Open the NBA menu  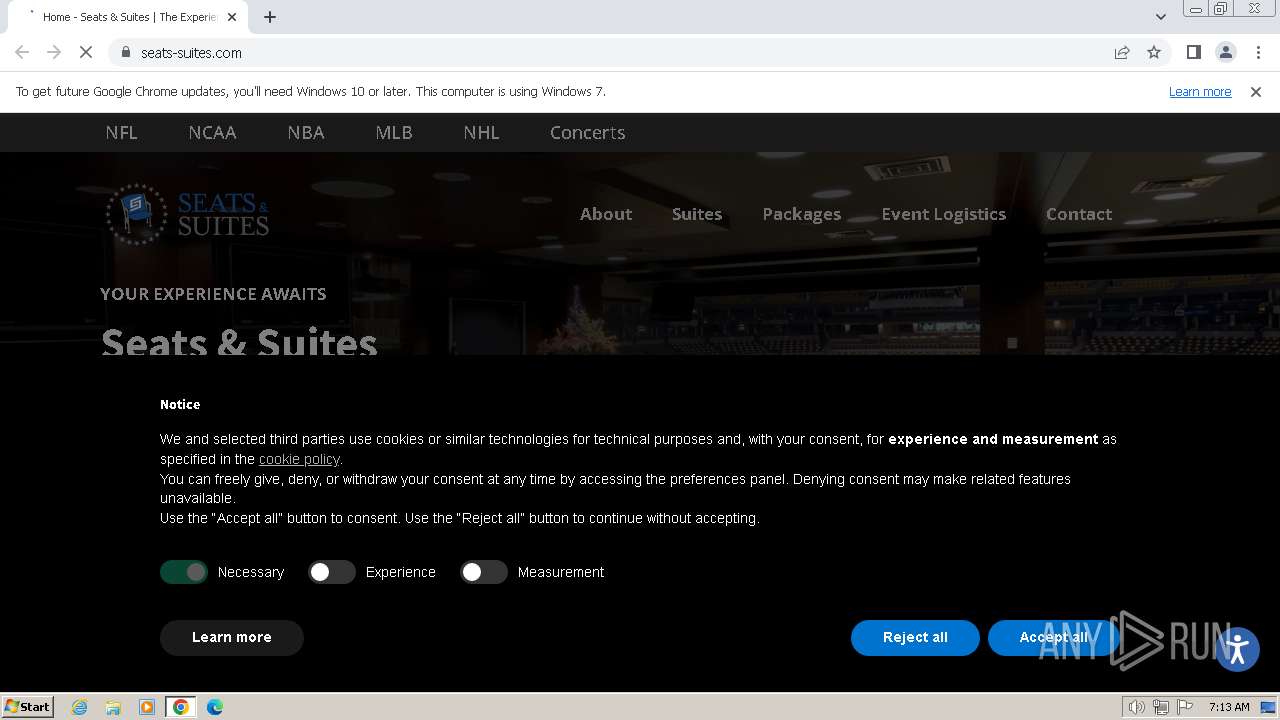click(306, 132)
